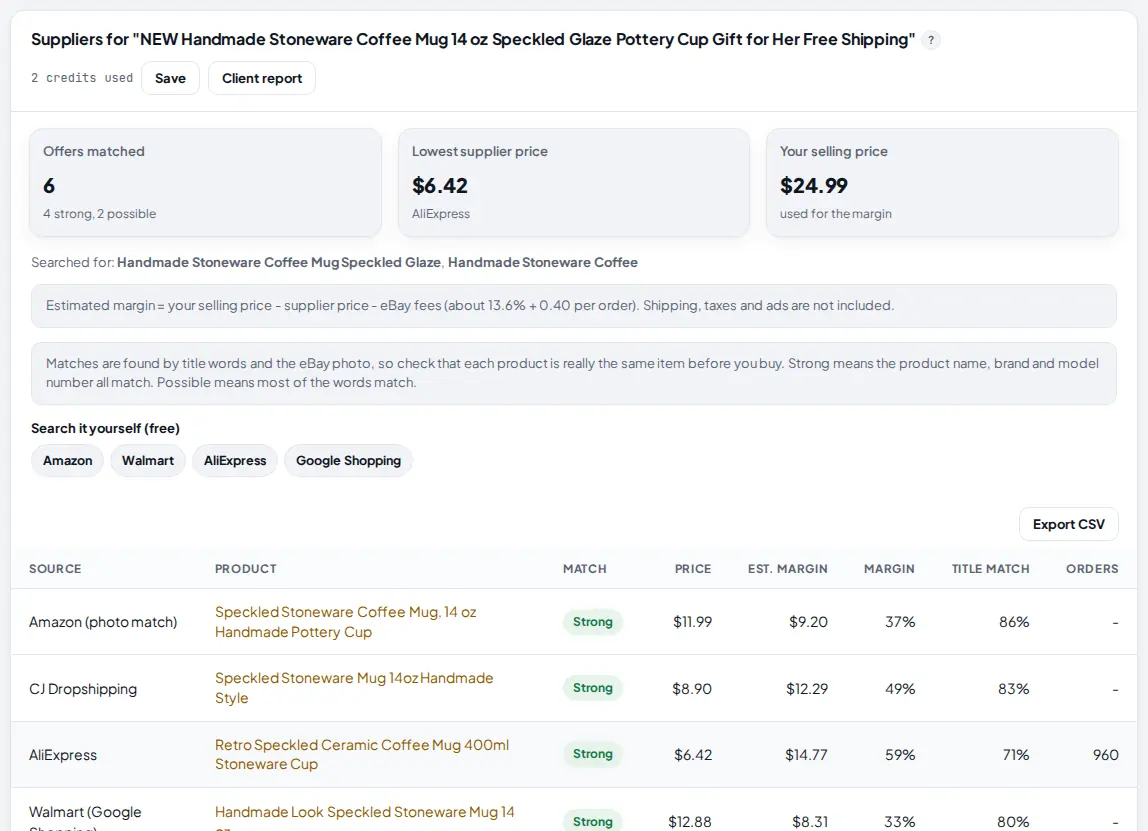Open the AliExpress free search pill
1148x831 pixels.
click(235, 461)
